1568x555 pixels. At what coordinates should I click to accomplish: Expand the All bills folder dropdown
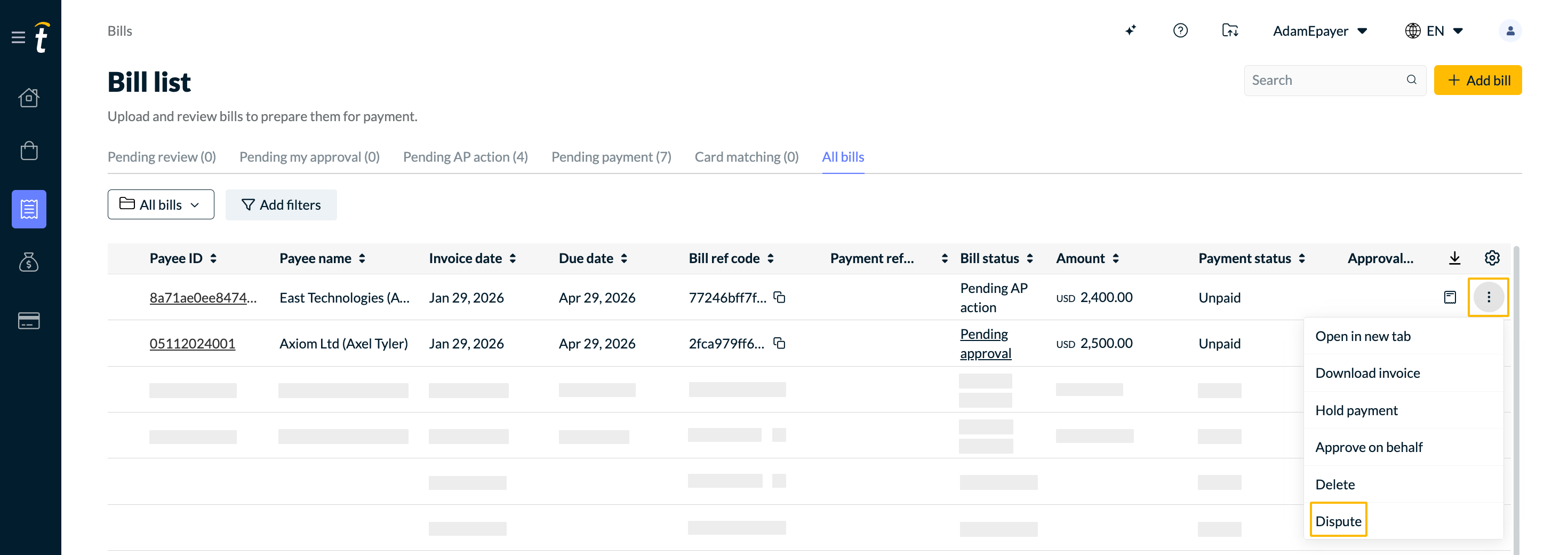[x=161, y=205]
